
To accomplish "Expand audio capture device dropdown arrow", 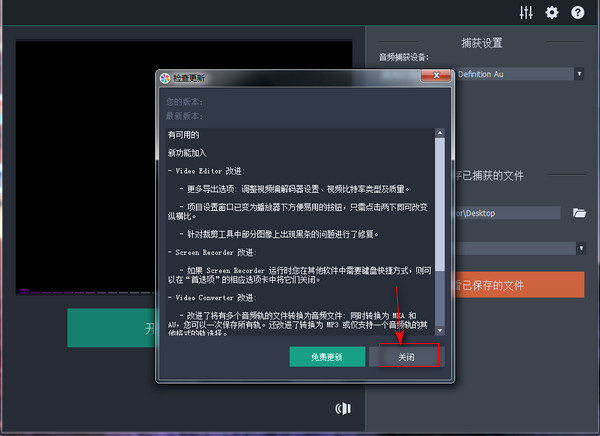I will (x=579, y=74).
